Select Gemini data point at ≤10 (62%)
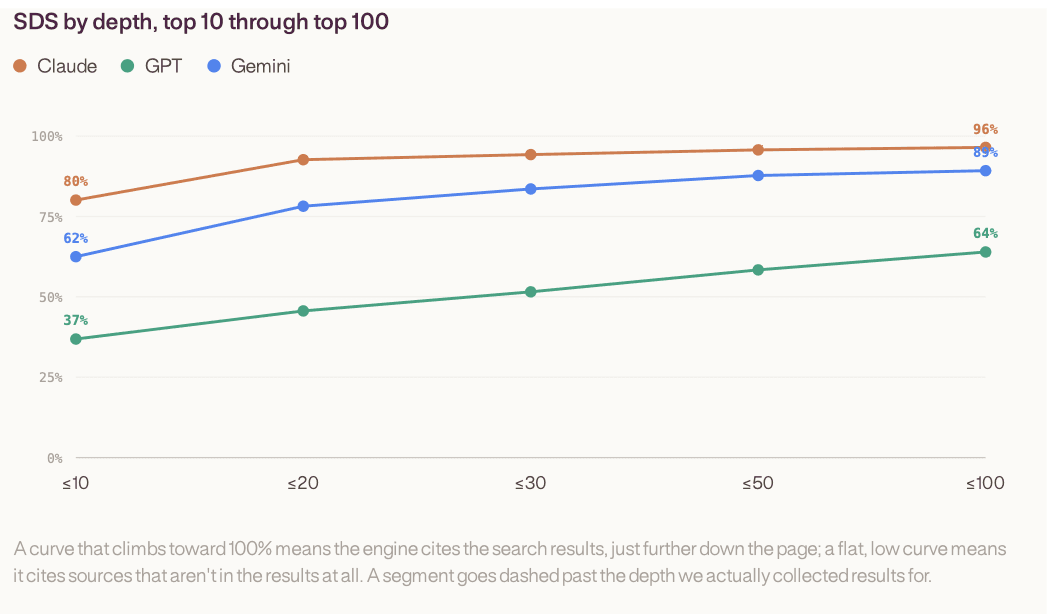1048x614 pixels. tap(76, 257)
